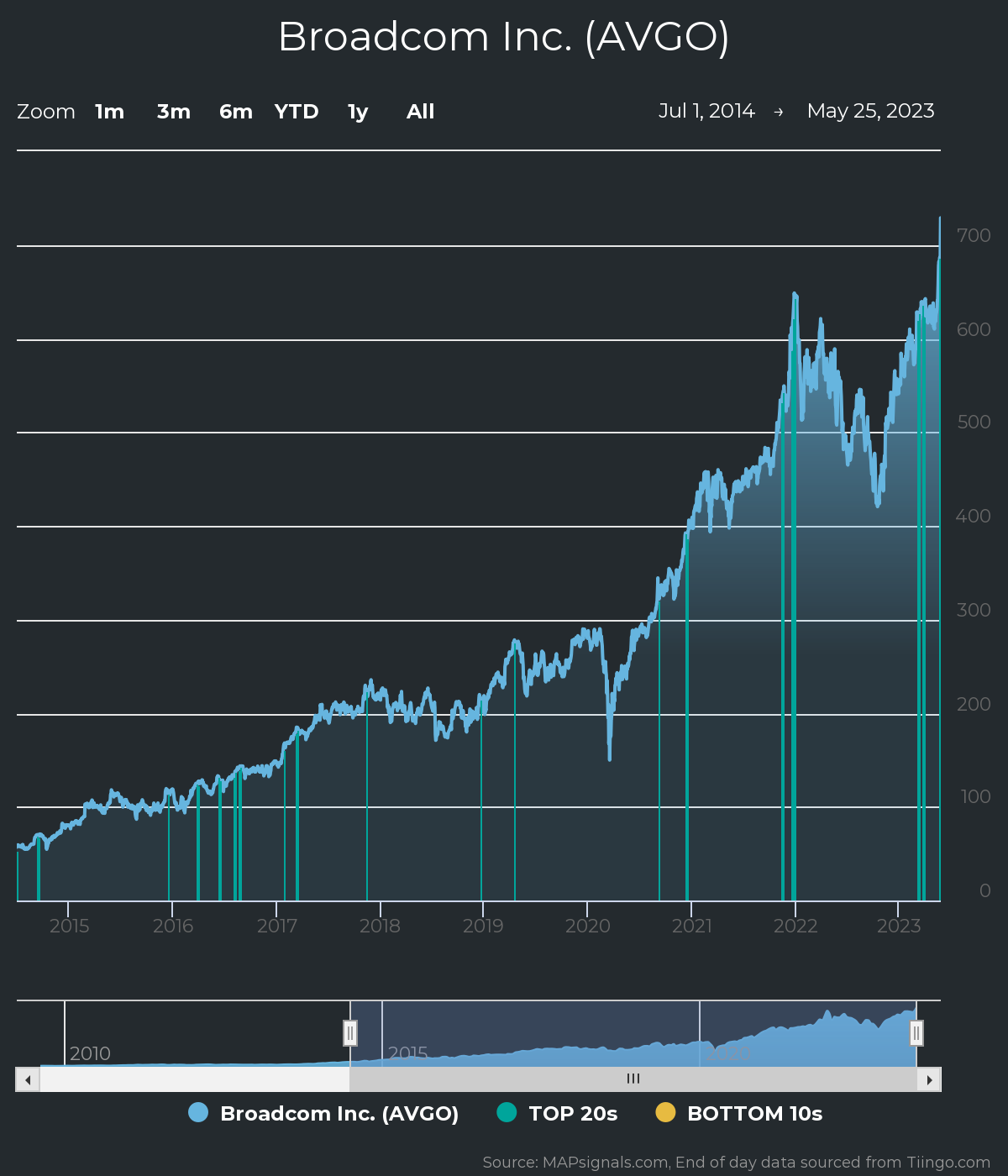Click the 2016 x-axis label
1008x1176 pixels.
[x=173, y=926]
